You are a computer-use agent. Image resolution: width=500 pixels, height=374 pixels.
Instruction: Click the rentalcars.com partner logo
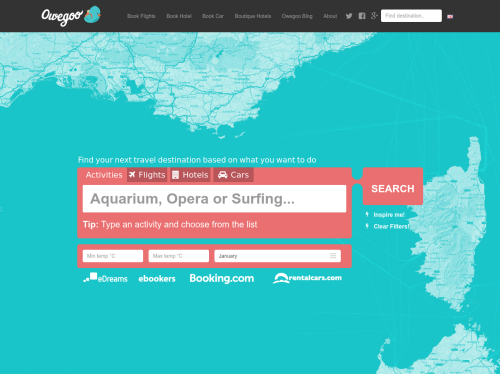pos(307,278)
